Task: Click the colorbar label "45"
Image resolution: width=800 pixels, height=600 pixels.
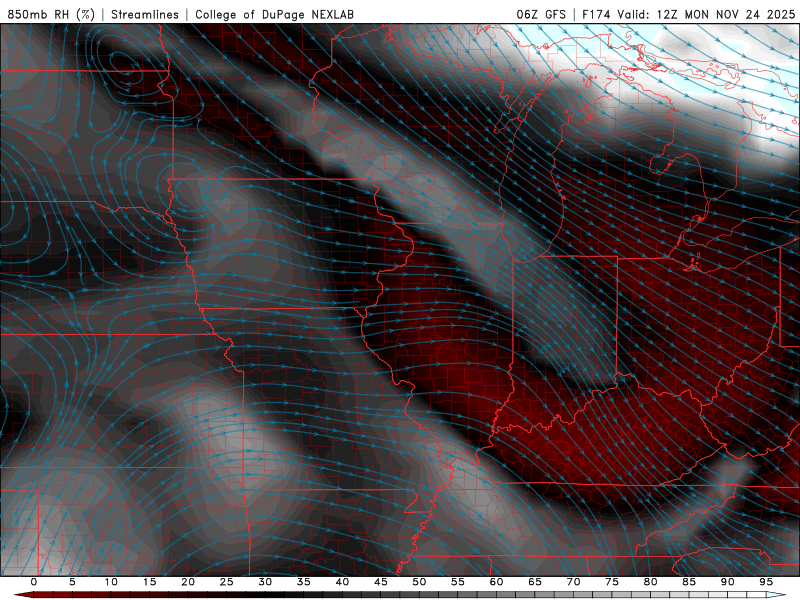Action: click(x=381, y=582)
